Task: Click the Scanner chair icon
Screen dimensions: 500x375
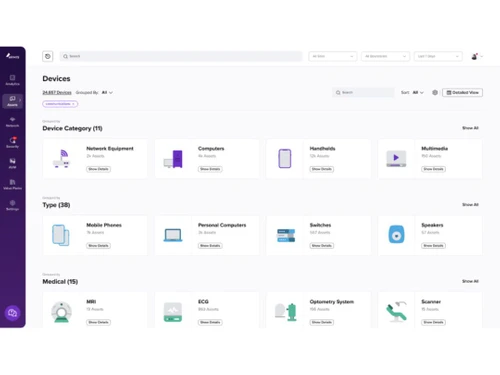Action: [x=397, y=312]
